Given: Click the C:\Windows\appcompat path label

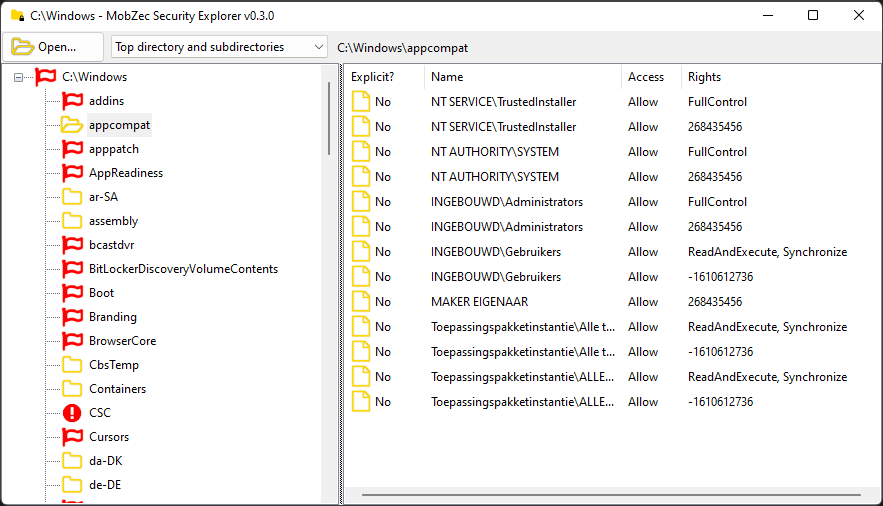Looking at the screenshot, I should click(402, 48).
